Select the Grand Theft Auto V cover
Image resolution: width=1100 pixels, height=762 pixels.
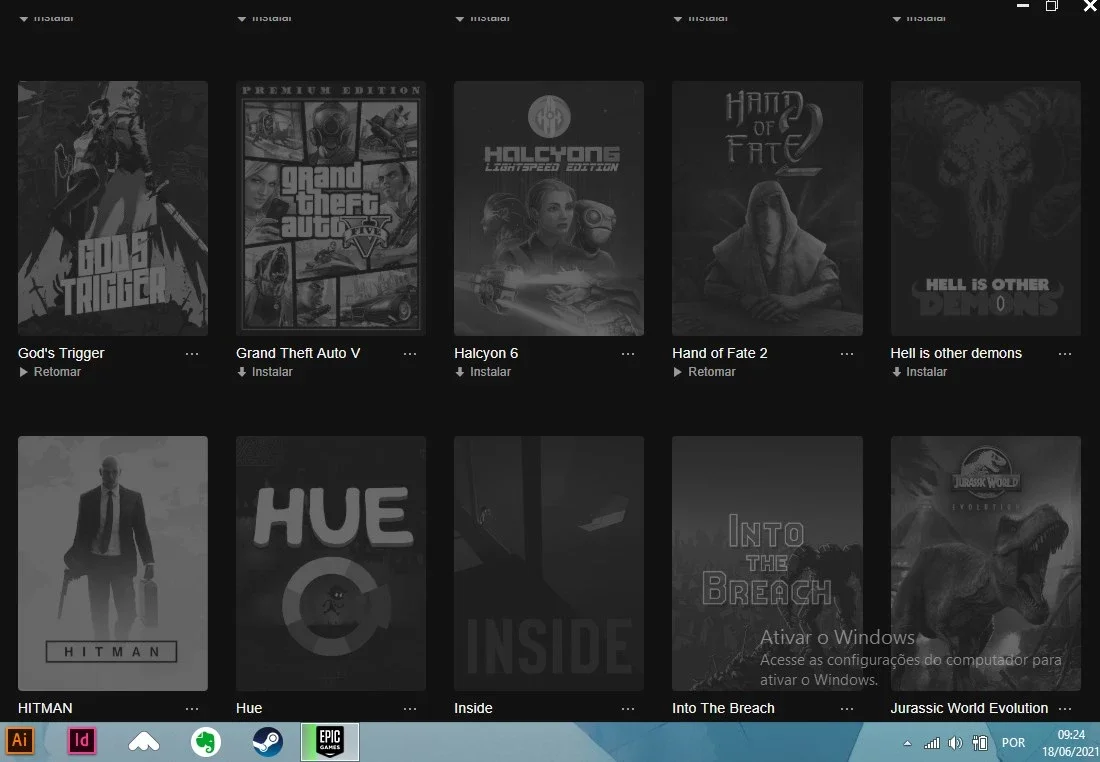(x=331, y=208)
